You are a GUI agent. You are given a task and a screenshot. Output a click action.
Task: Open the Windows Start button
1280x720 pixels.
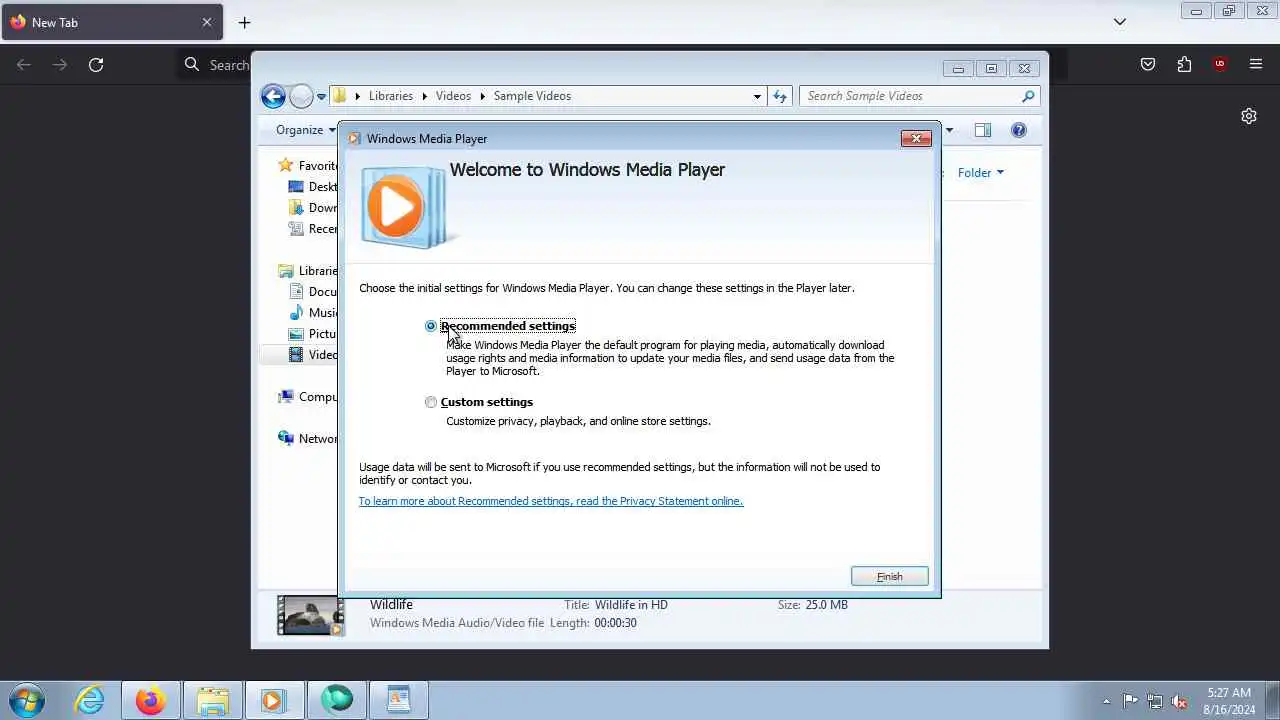pyautogui.click(x=26, y=700)
